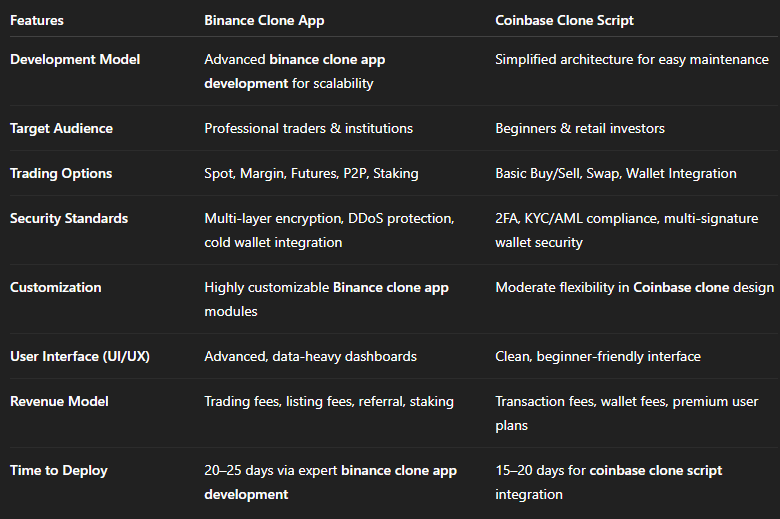Viewport: 780px width, 519px height.
Task: Click the 'Target Audience' row label
Action: [x=61, y=128]
